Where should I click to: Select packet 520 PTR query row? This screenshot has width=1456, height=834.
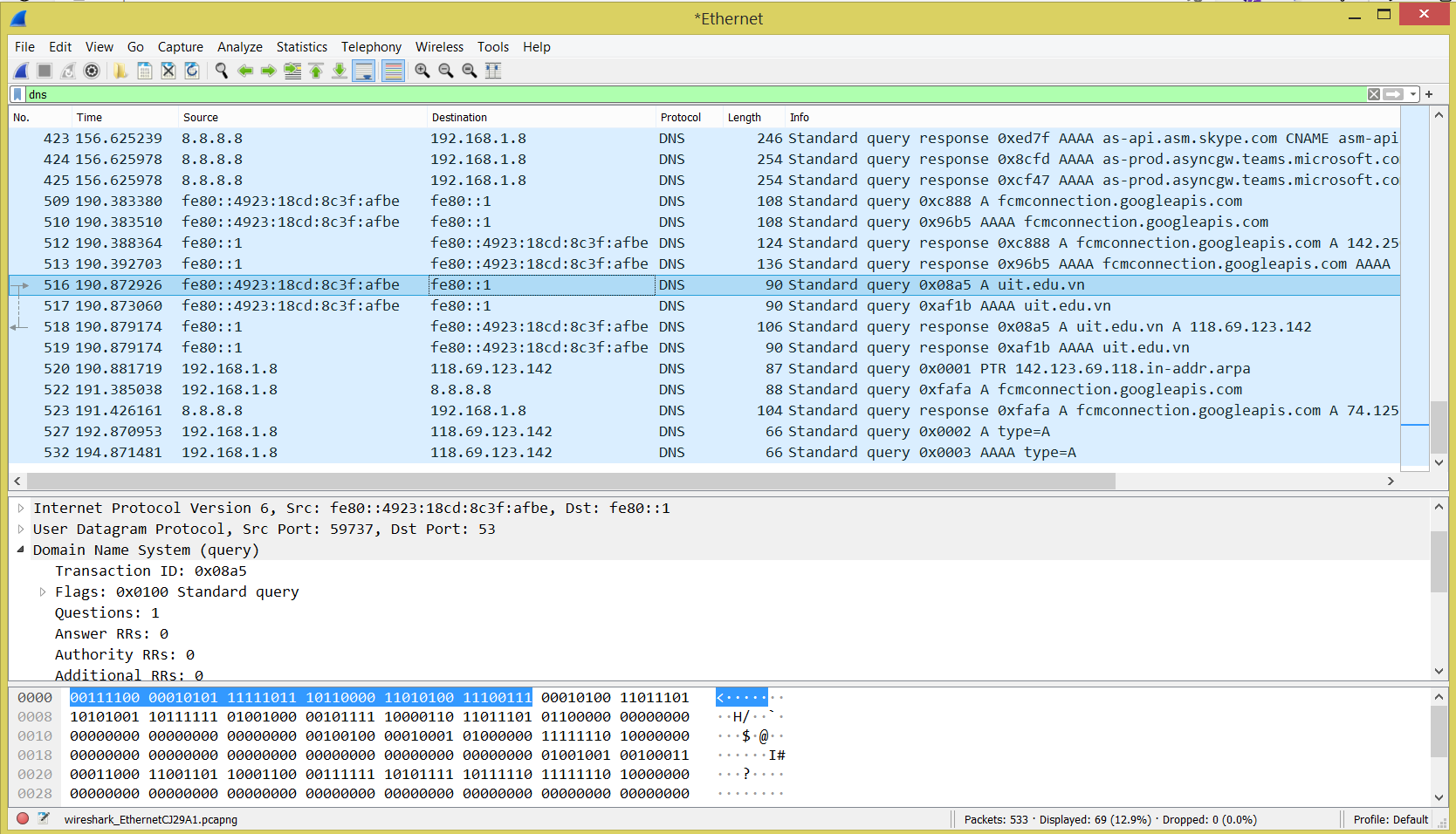pos(611,368)
